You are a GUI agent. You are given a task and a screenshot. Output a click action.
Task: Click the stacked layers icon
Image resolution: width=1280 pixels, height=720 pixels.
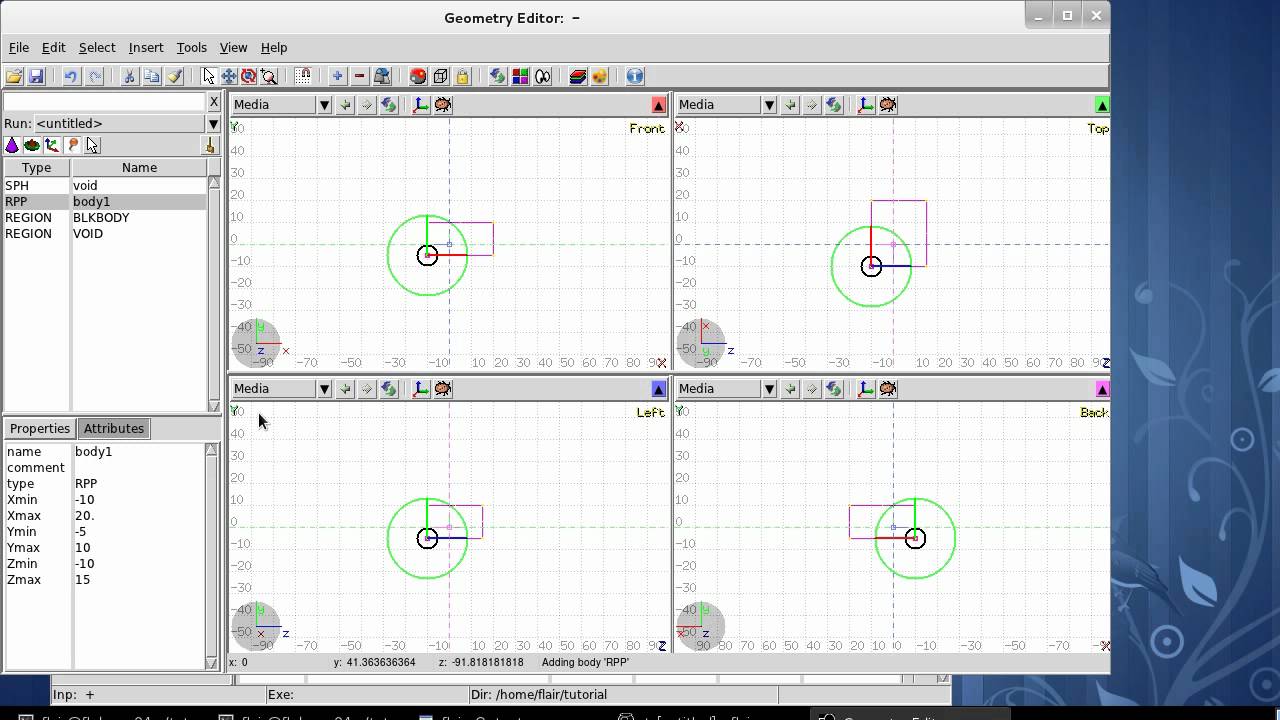pos(577,76)
